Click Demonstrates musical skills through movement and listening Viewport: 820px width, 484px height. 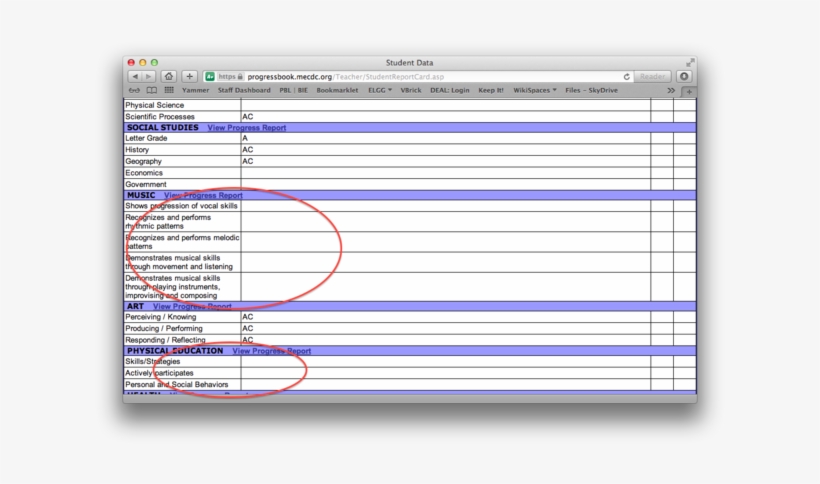[x=179, y=262]
